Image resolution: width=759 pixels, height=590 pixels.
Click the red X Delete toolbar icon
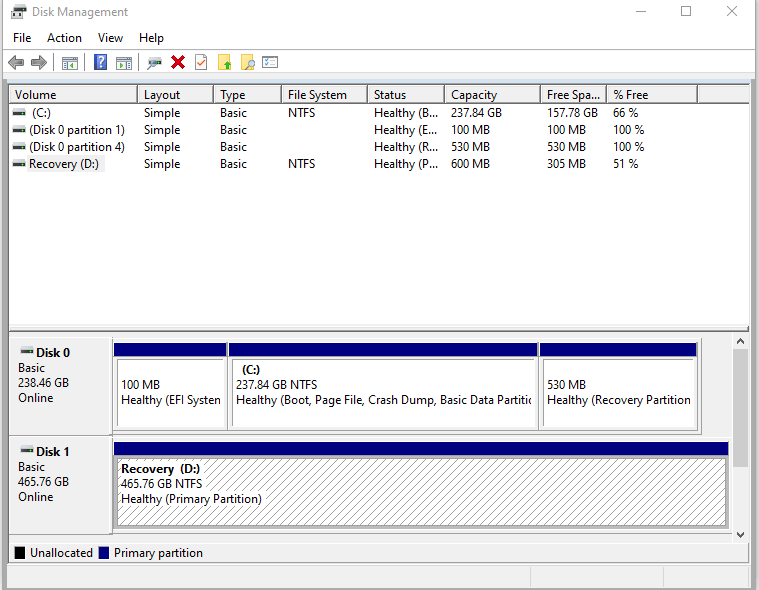[178, 62]
